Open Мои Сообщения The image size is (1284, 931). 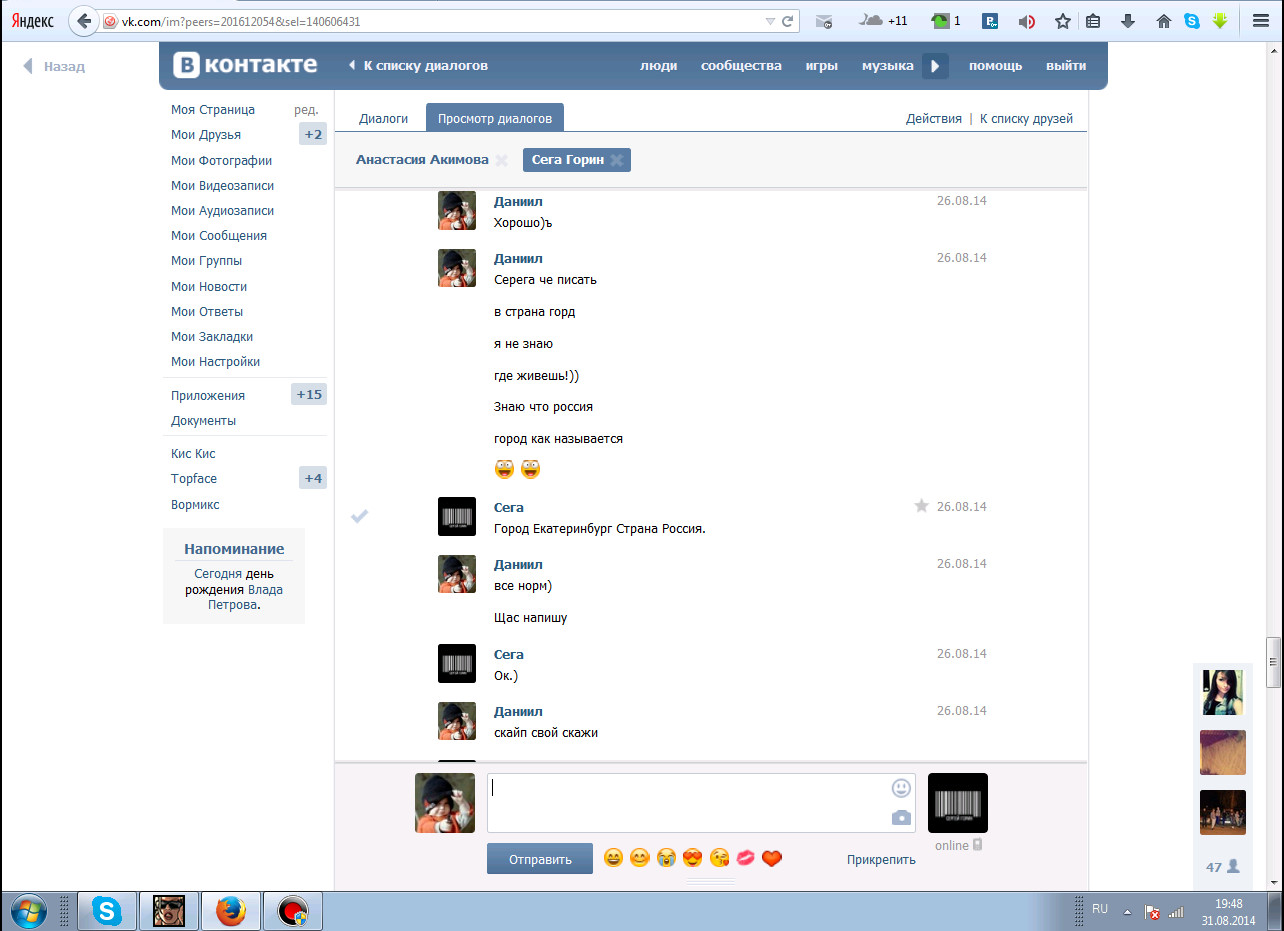[219, 235]
